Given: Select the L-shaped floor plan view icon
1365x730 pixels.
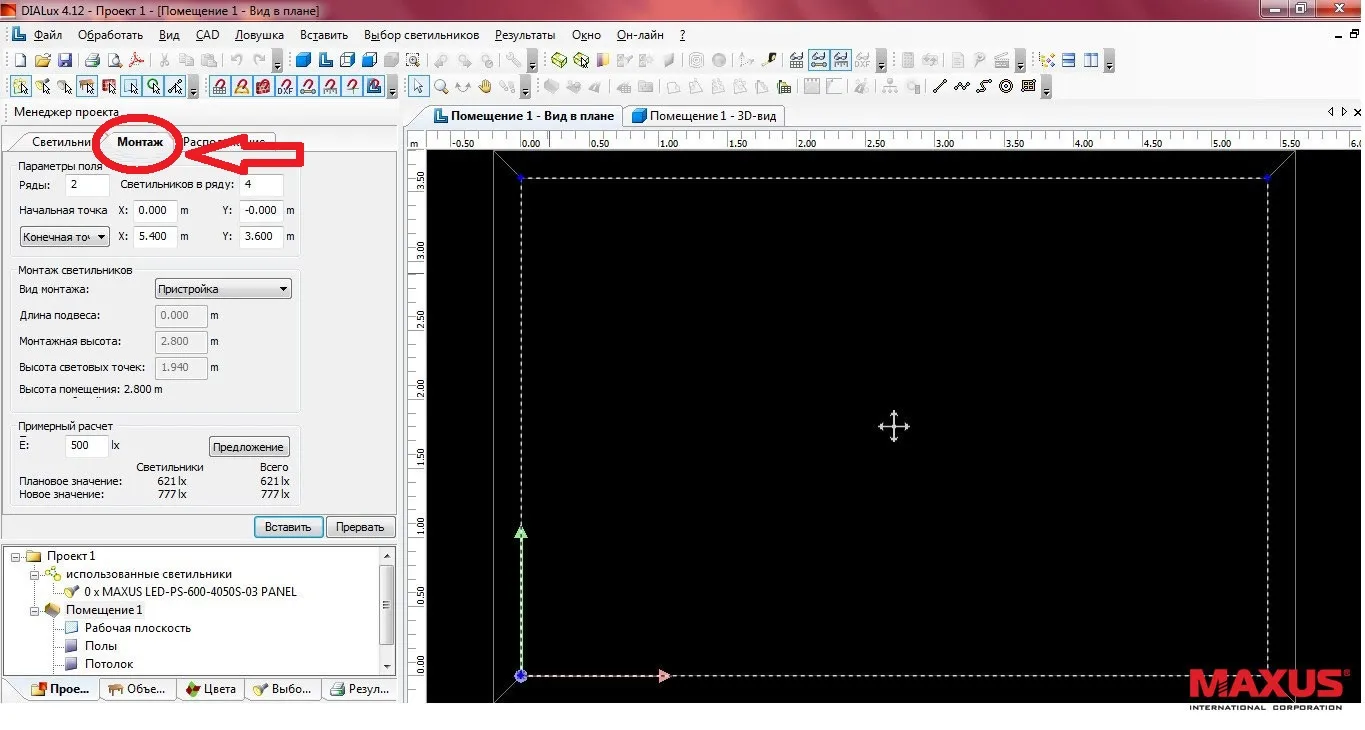Looking at the screenshot, I should (x=325, y=60).
